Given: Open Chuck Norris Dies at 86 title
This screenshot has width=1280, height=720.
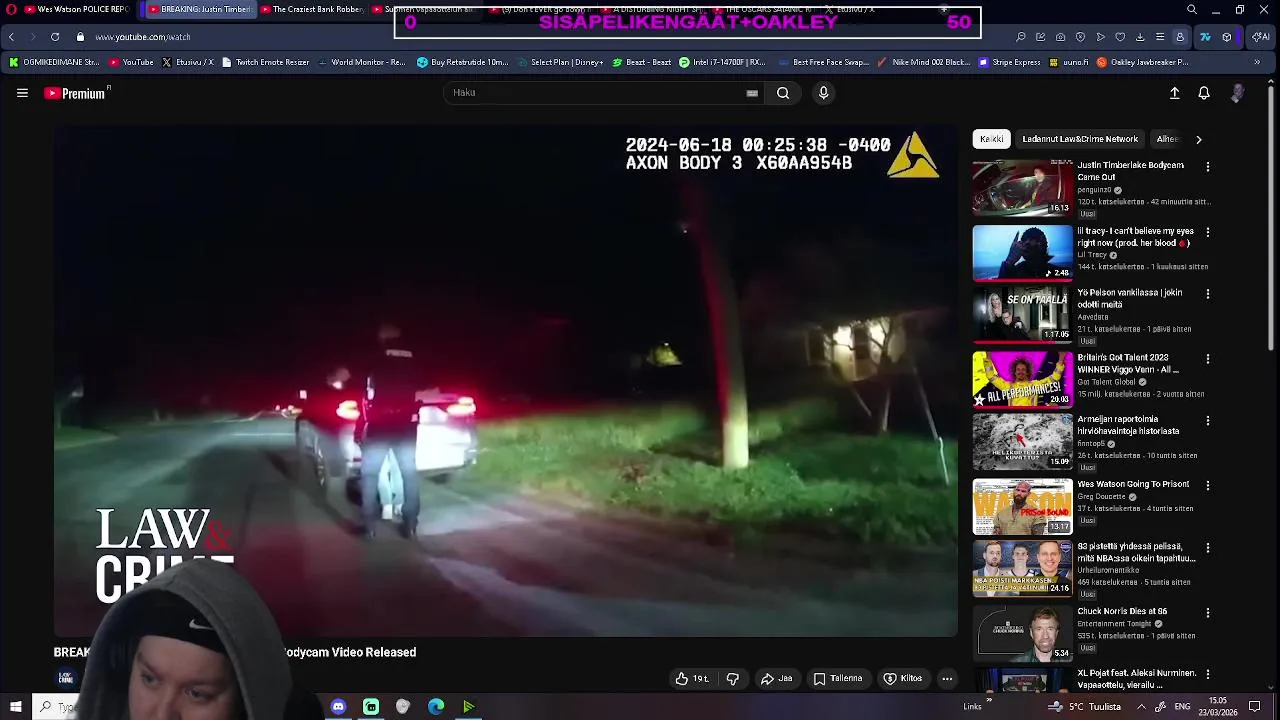Looking at the screenshot, I should [1122, 611].
